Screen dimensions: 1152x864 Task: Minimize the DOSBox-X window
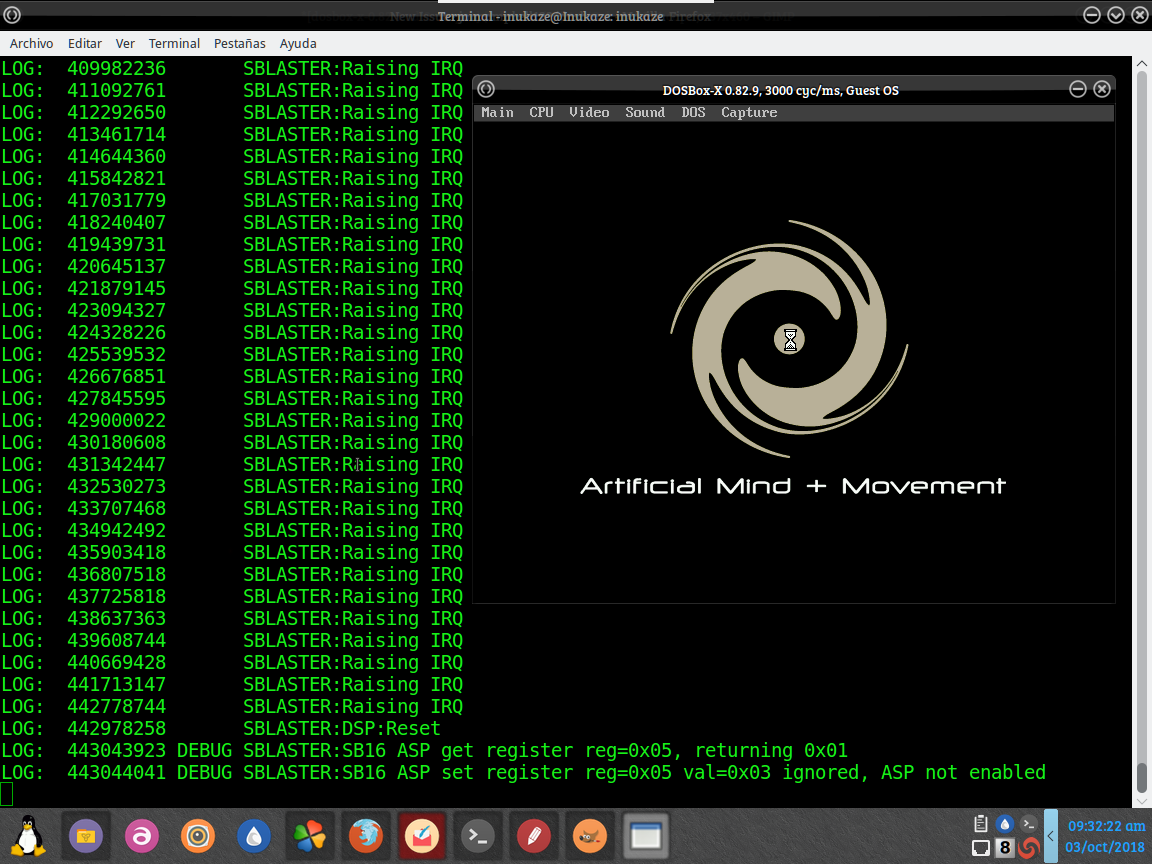tap(1078, 89)
